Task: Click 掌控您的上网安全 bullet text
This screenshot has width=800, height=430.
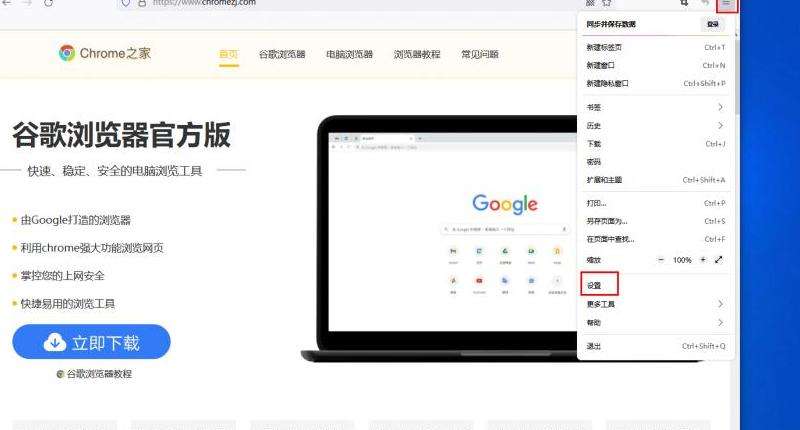Action: pyautogui.click(x=62, y=276)
